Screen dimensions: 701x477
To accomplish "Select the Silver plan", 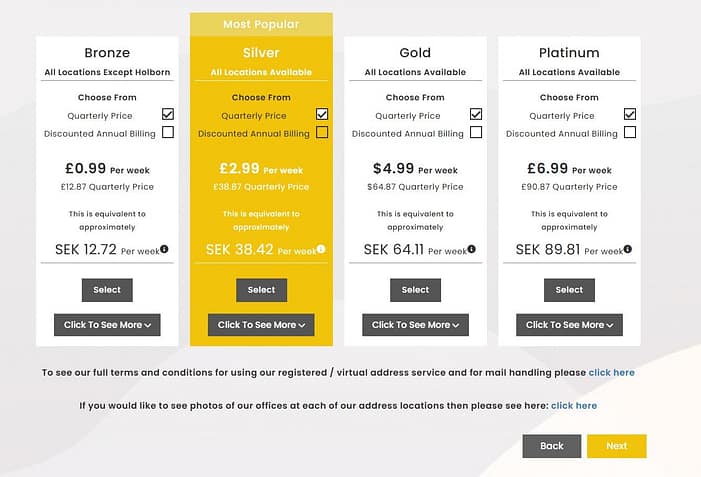I will pyautogui.click(x=262, y=290).
